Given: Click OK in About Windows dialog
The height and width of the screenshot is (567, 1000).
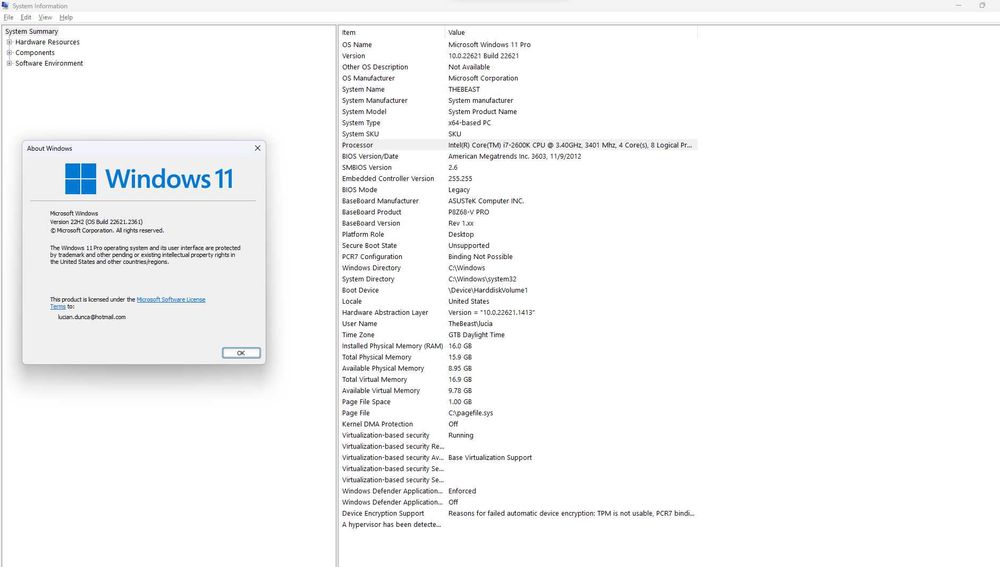Looking at the screenshot, I should (241, 353).
